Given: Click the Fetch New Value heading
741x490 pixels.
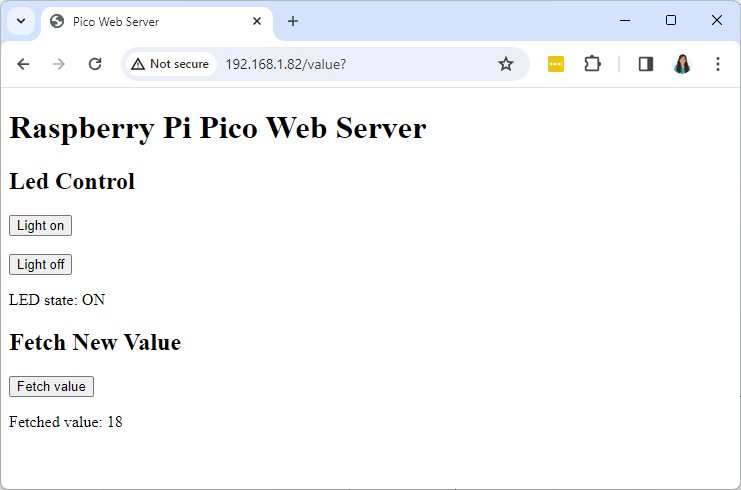Looking at the screenshot, I should 95,342.
